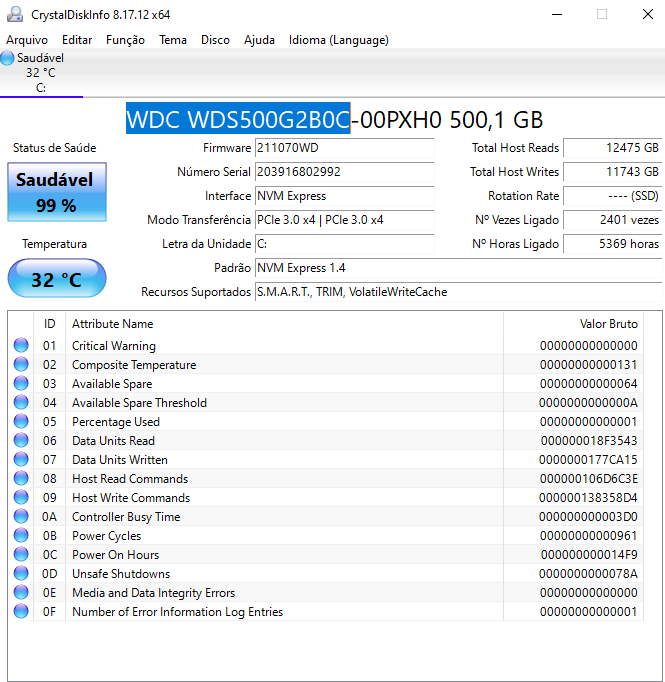Click the Valor Bruto column header
The image size is (665, 682).
point(574,324)
